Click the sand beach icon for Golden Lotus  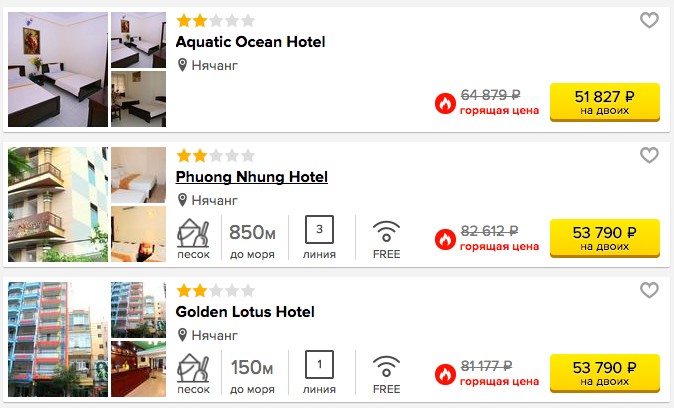(193, 368)
